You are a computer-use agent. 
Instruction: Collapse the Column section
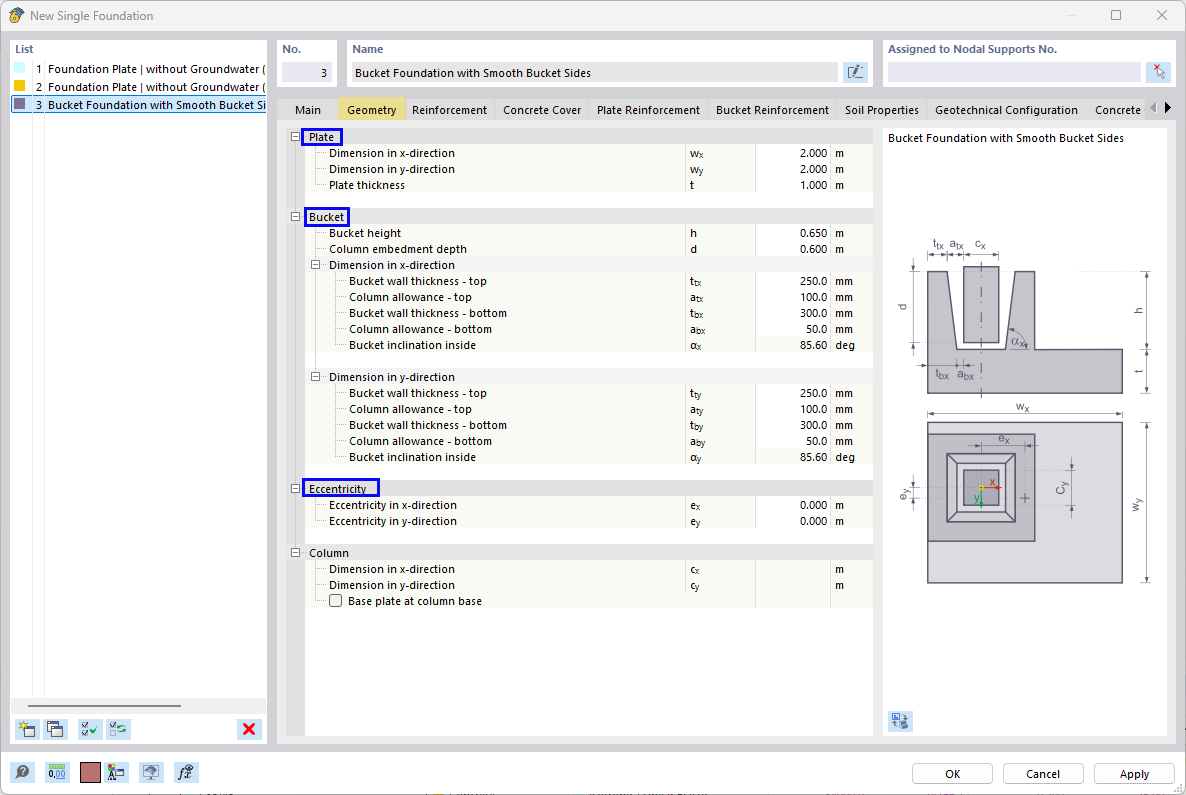coord(294,552)
